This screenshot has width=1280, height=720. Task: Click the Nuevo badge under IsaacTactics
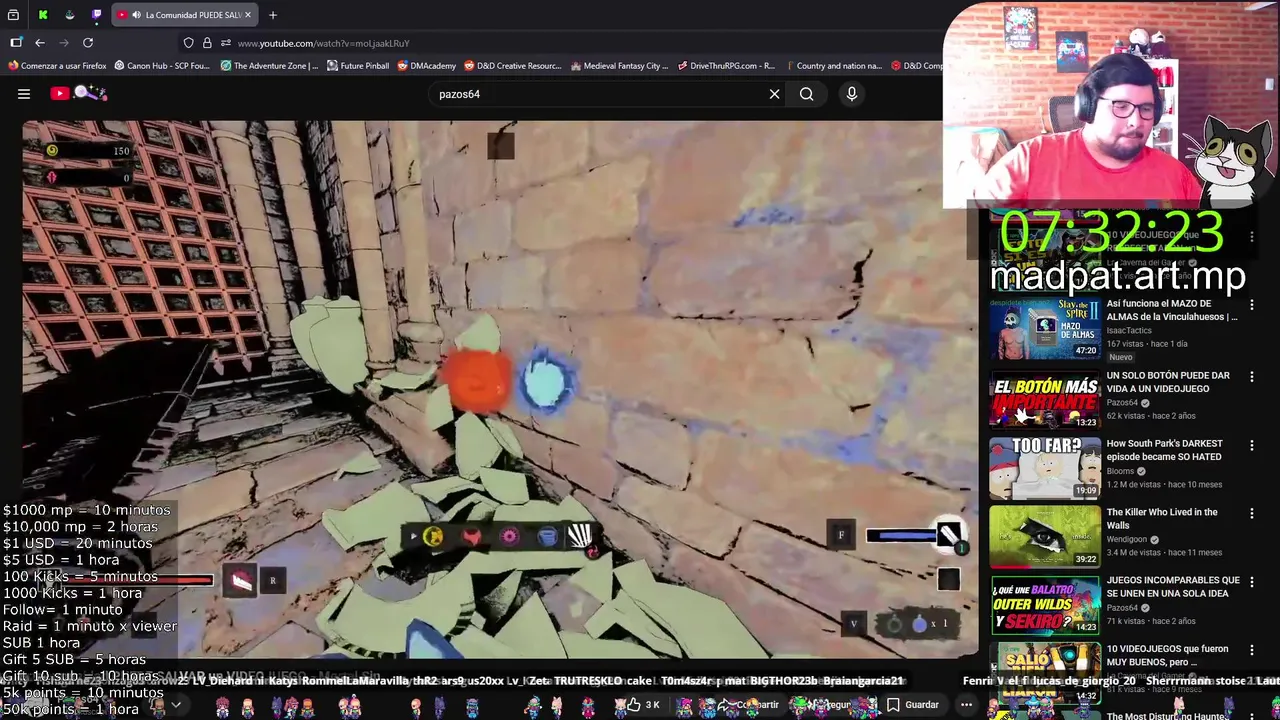pos(1121,357)
